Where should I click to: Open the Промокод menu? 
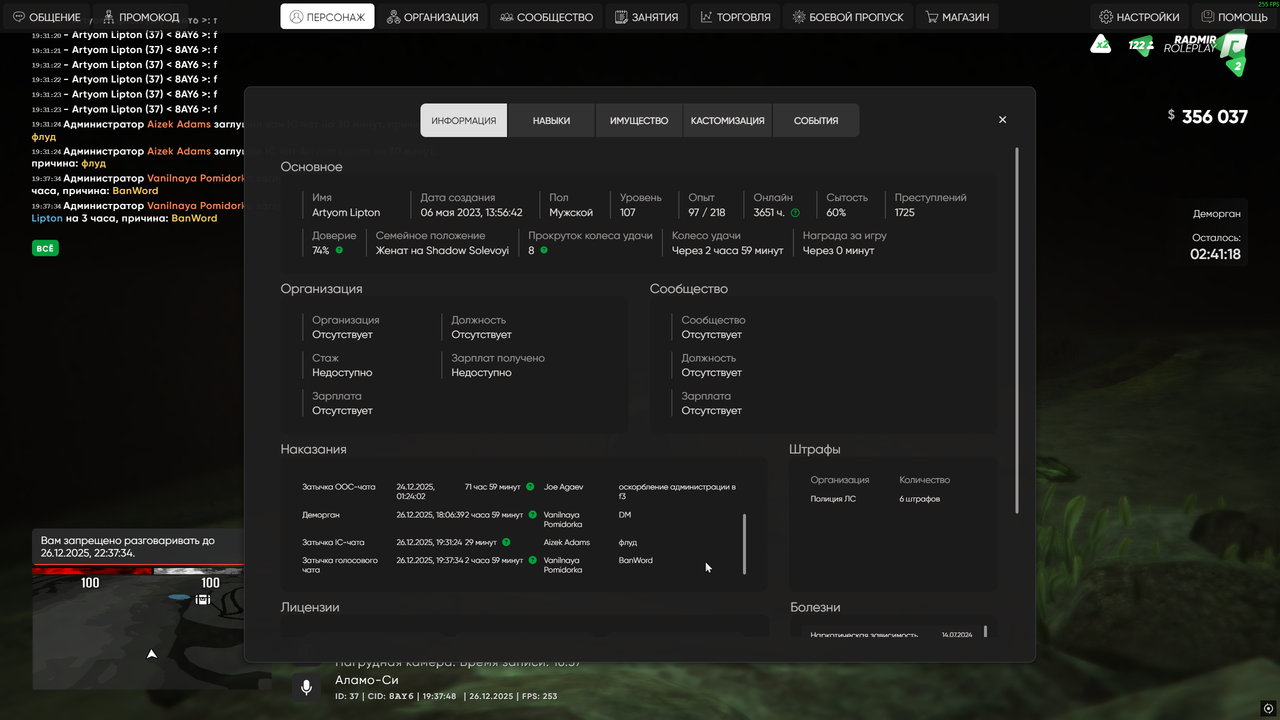(x=142, y=17)
